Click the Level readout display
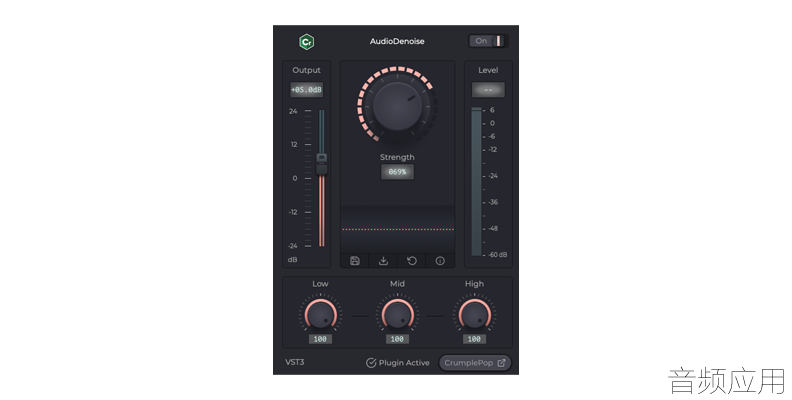The image size is (792, 400). point(488,90)
